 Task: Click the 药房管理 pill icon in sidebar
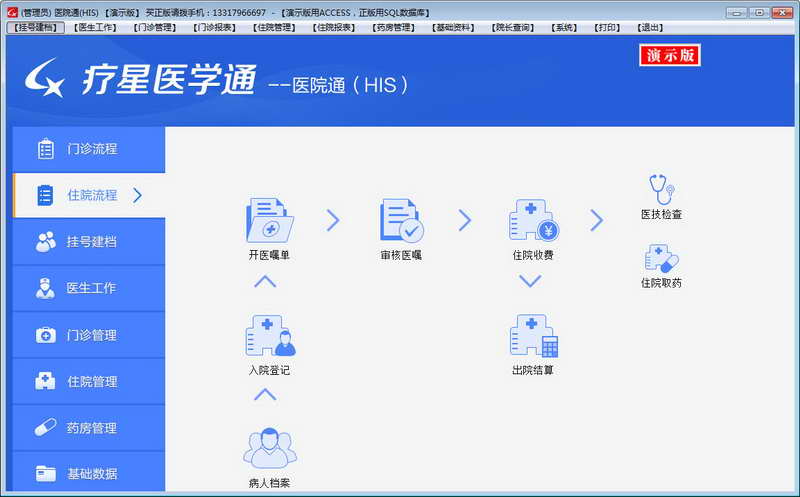point(45,427)
